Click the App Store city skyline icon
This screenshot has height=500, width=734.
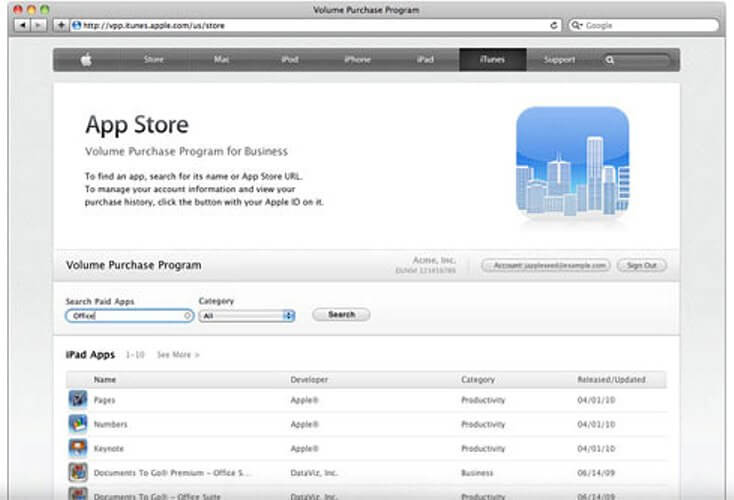tap(573, 162)
